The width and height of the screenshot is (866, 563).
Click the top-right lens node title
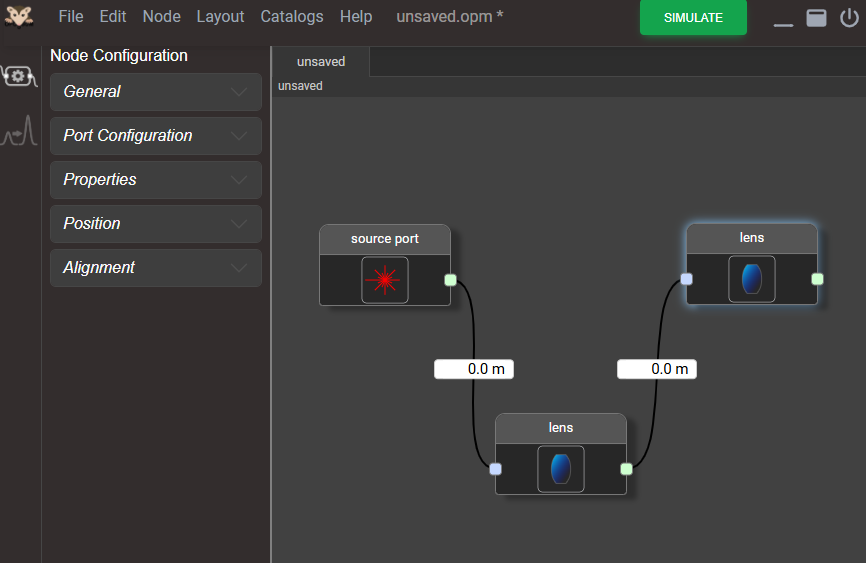point(752,238)
